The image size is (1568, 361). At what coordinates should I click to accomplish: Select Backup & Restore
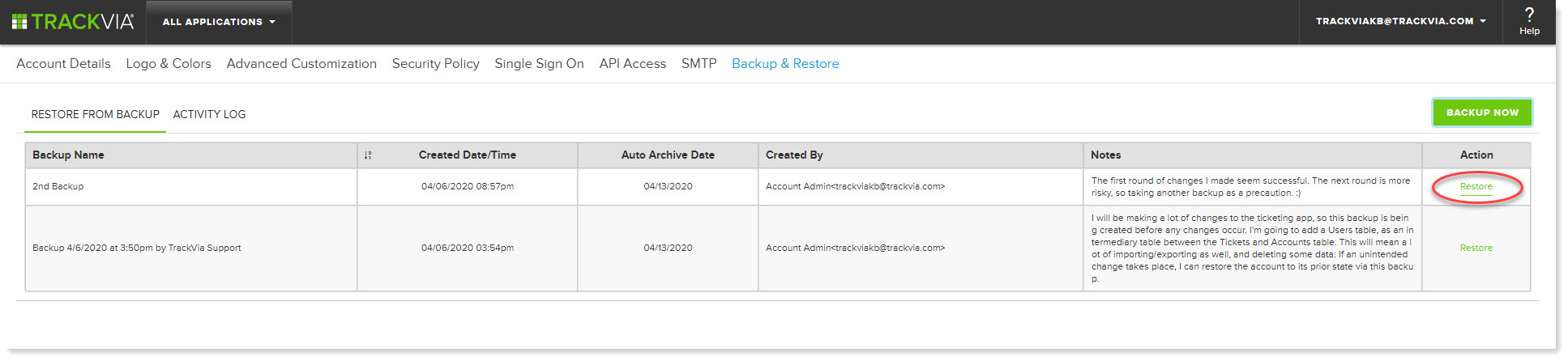(x=785, y=64)
